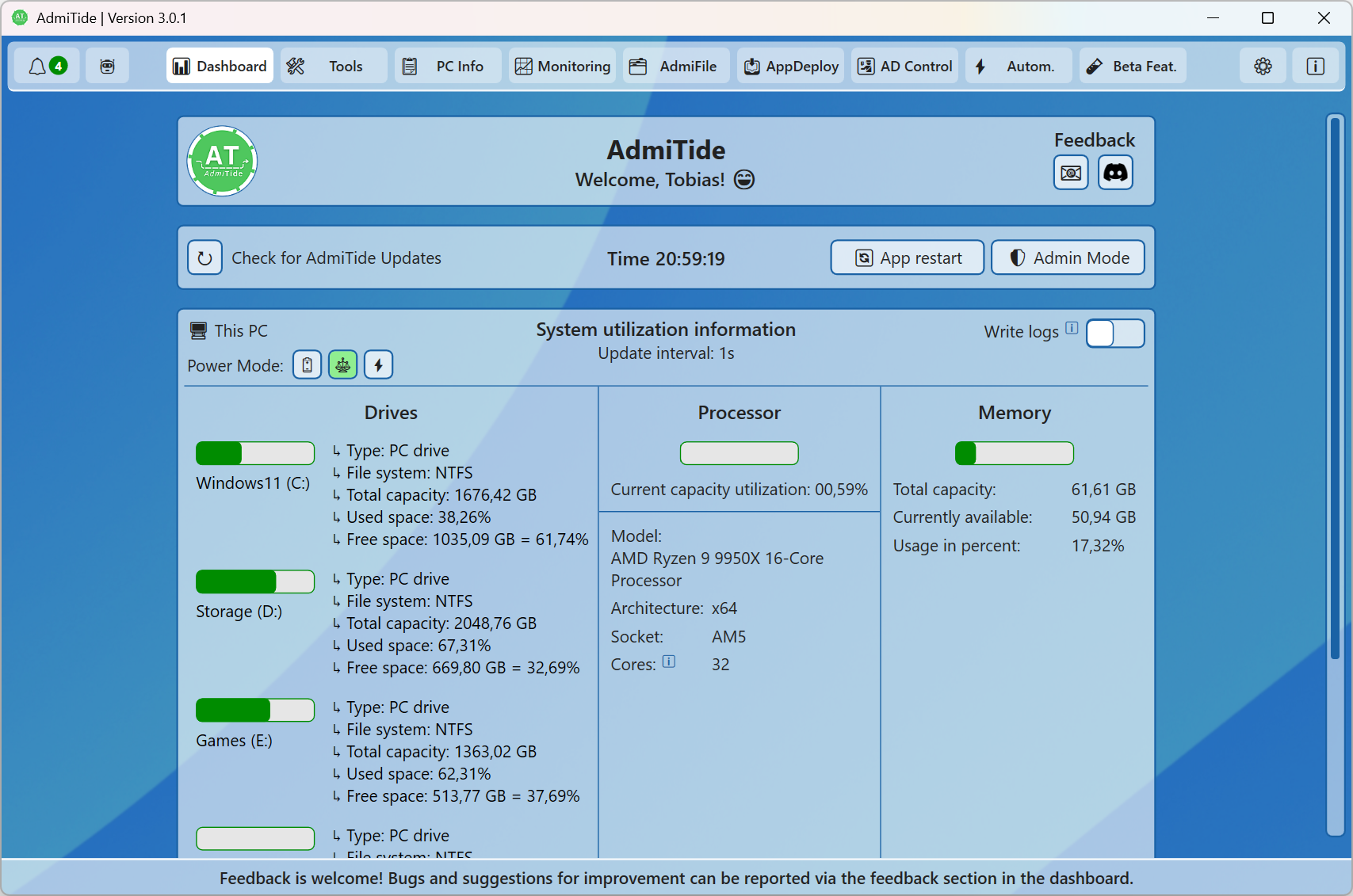
Task: Select balanced power mode scale icon
Action: 342,365
